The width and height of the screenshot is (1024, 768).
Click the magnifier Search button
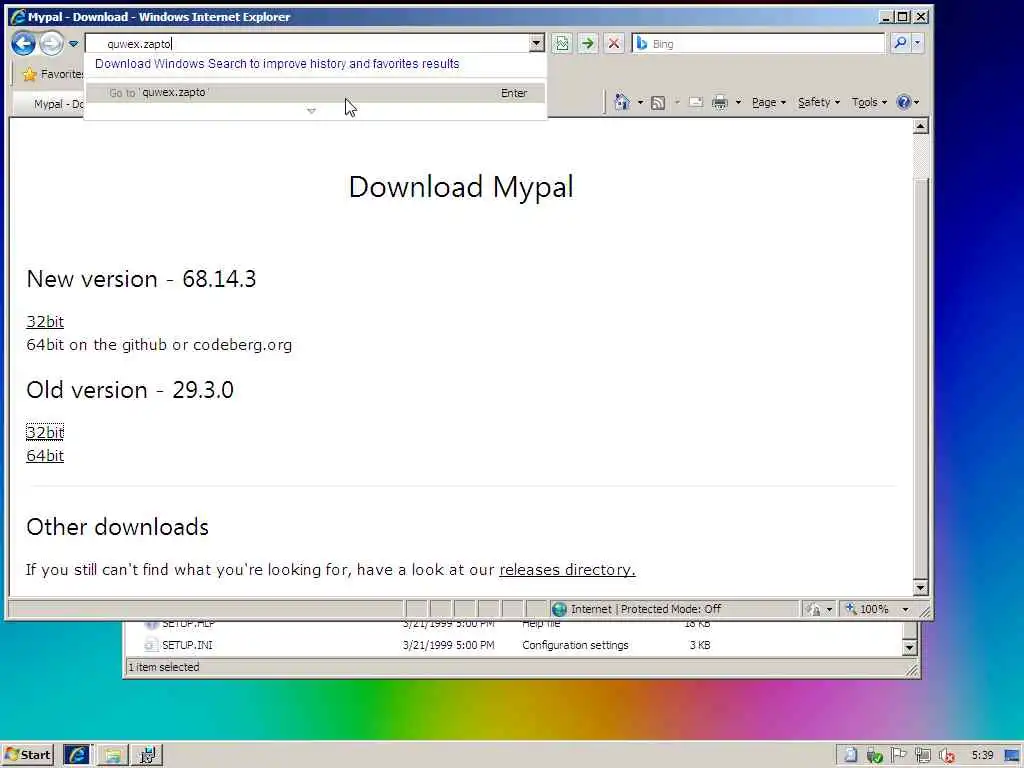click(901, 44)
